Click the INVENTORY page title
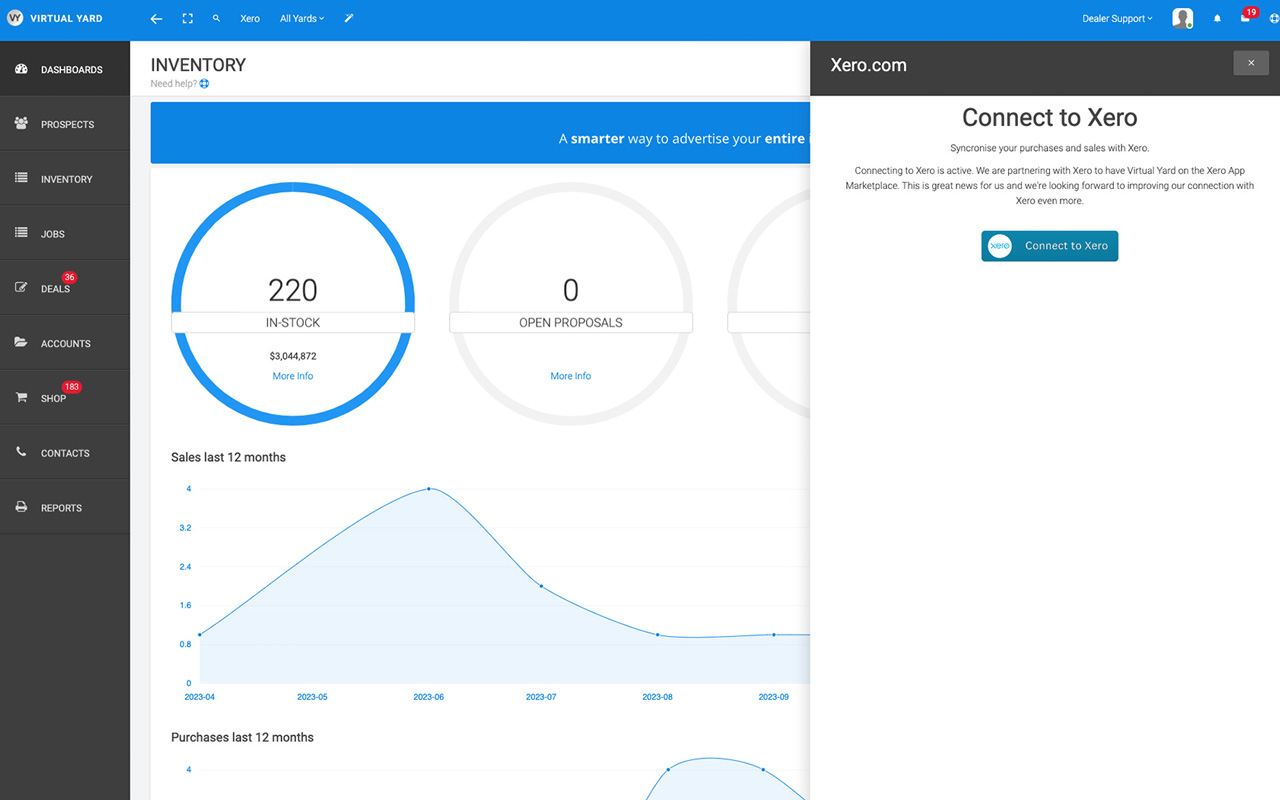1280x800 pixels. (198, 65)
